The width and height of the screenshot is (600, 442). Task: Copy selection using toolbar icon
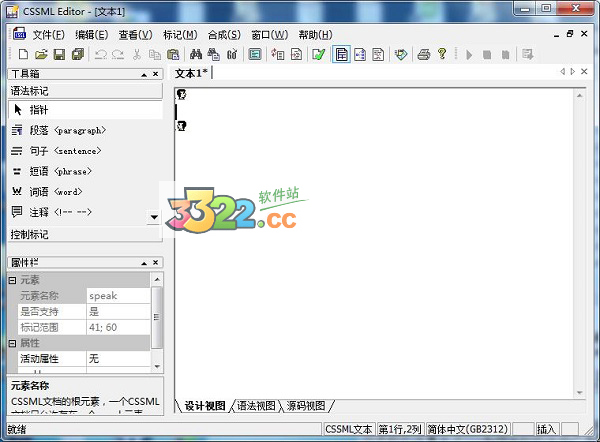pos(155,54)
